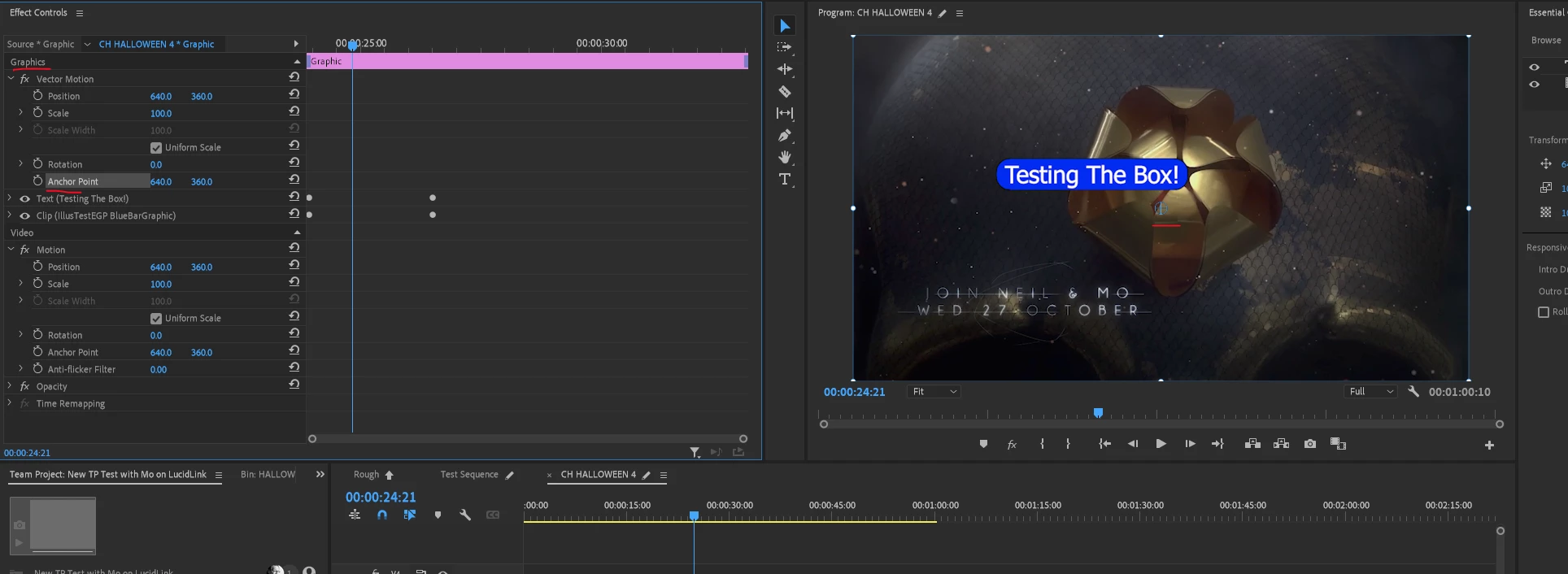
Task: Click the timeline captions CC icon
Action: 493,515
